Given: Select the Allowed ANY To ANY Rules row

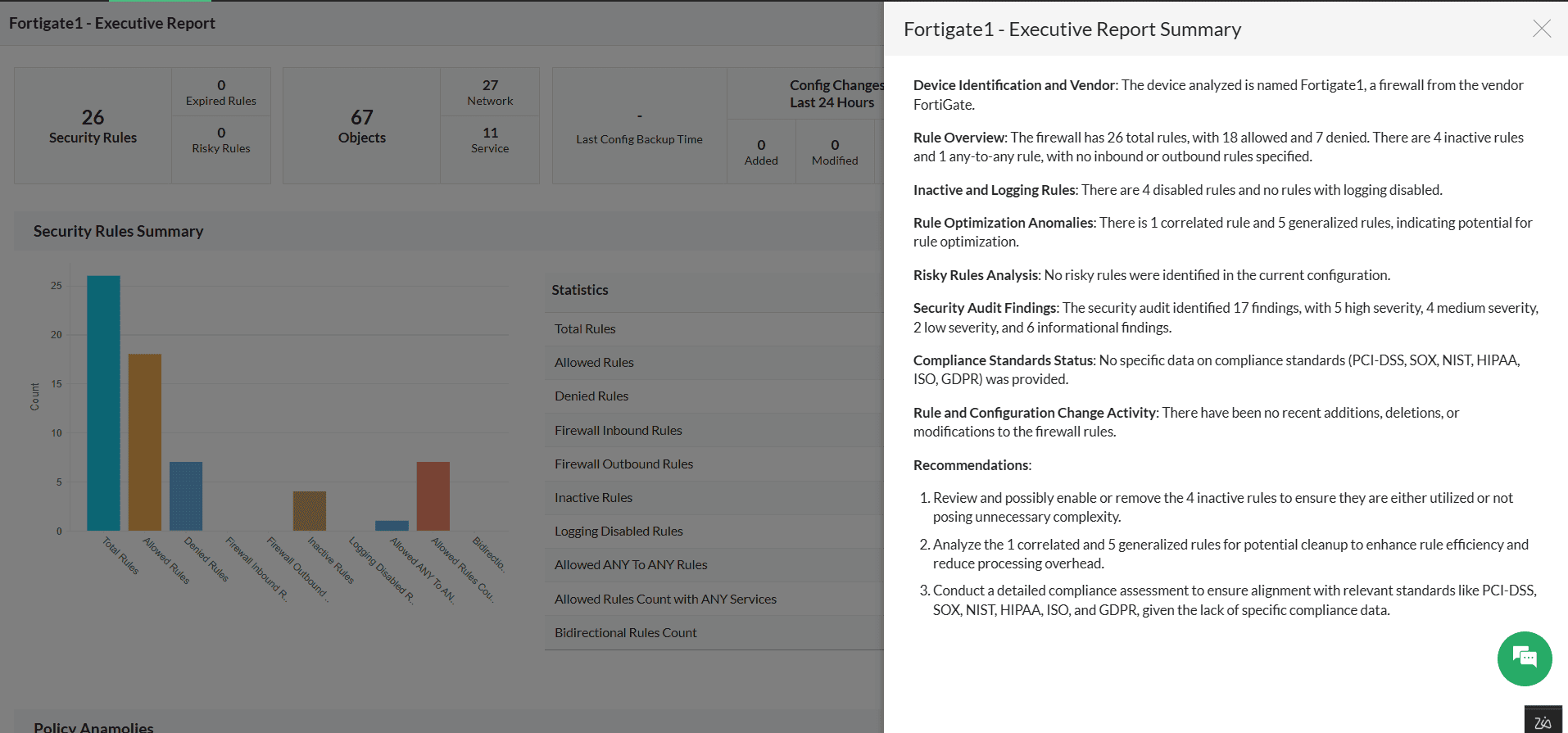Looking at the screenshot, I should click(714, 564).
